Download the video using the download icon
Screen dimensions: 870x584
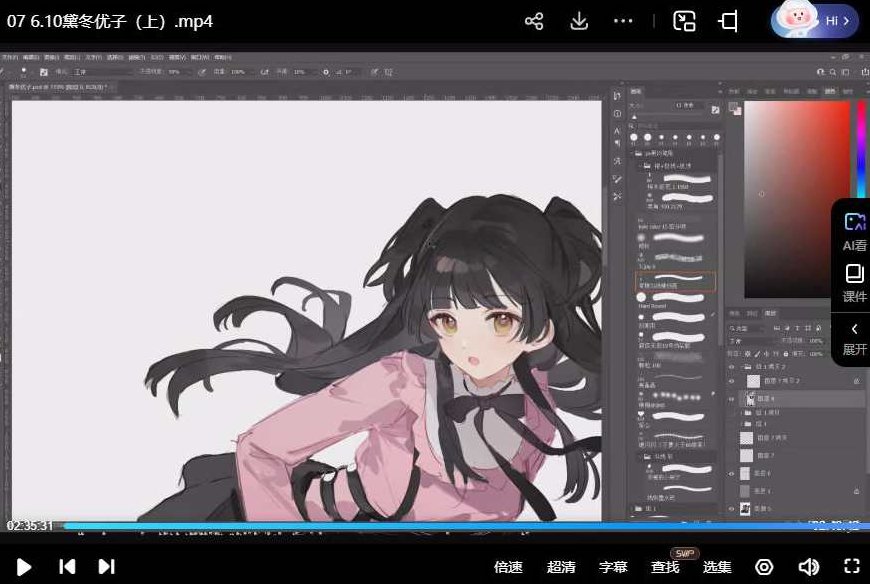tap(578, 21)
